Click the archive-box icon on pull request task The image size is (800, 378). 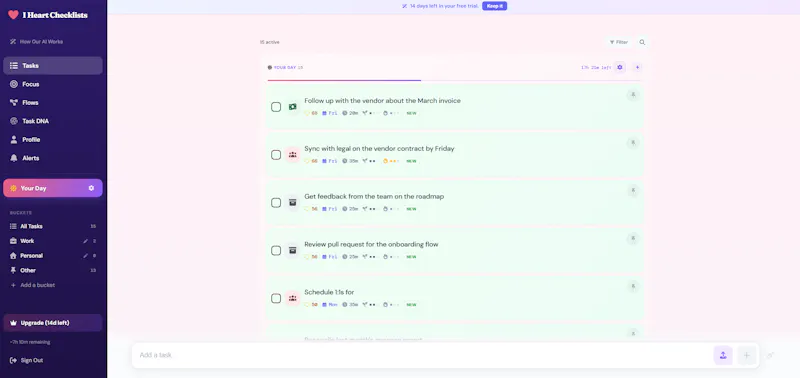click(x=293, y=250)
